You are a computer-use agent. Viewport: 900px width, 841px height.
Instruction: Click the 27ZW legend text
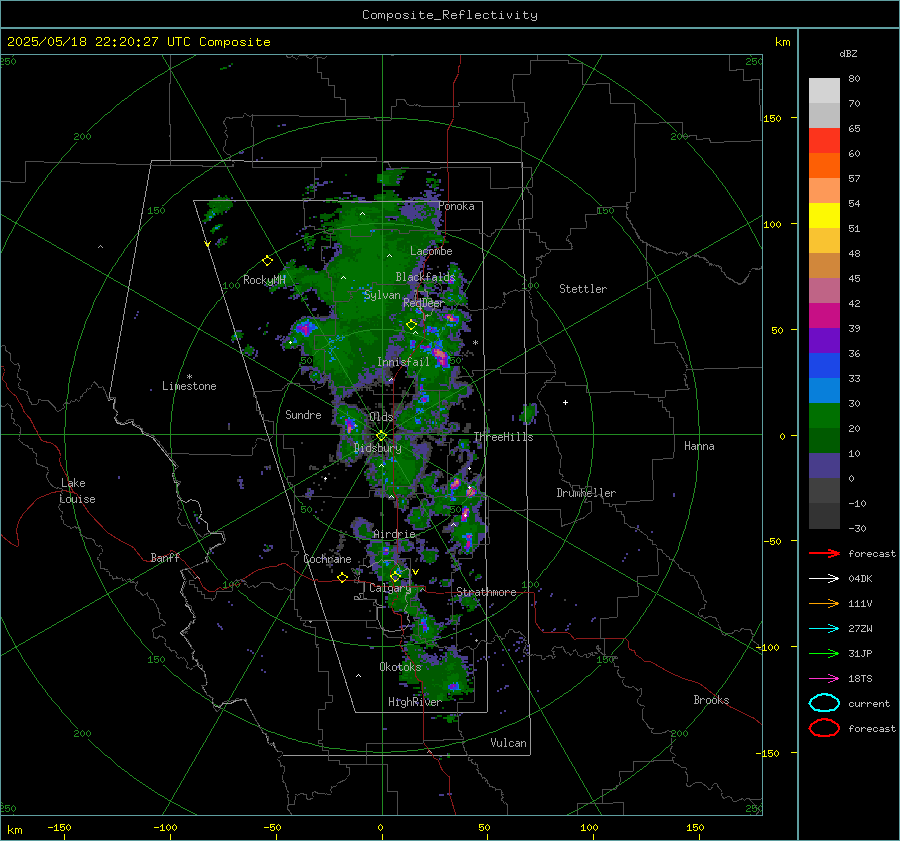click(860, 629)
